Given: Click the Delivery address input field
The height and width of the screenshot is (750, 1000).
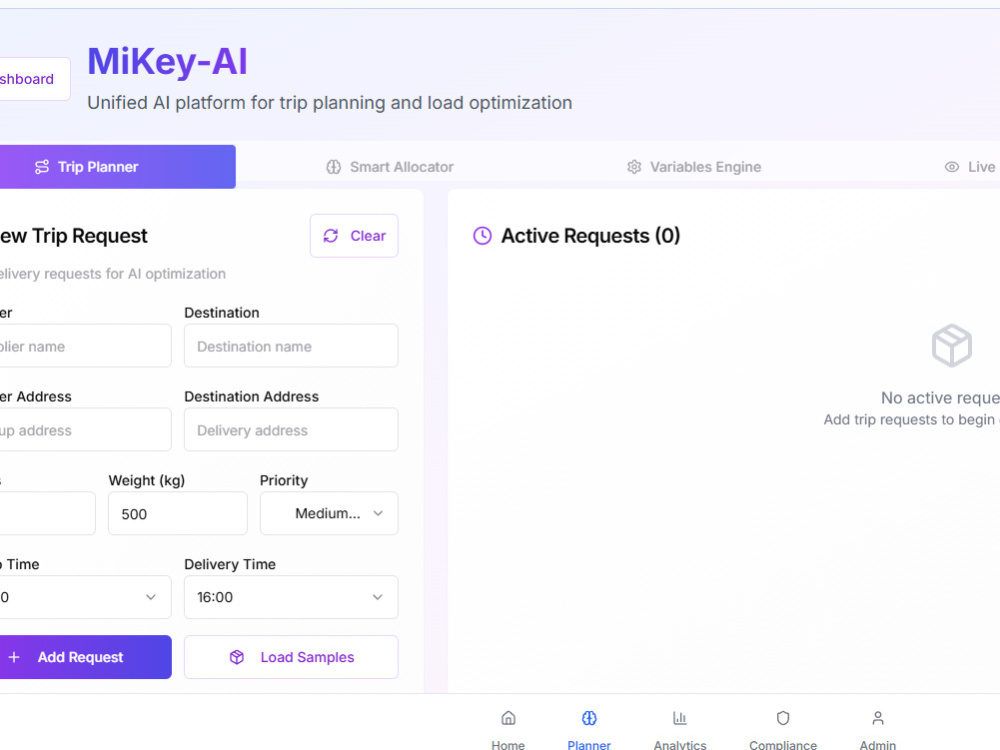Looking at the screenshot, I should (291, 430).
